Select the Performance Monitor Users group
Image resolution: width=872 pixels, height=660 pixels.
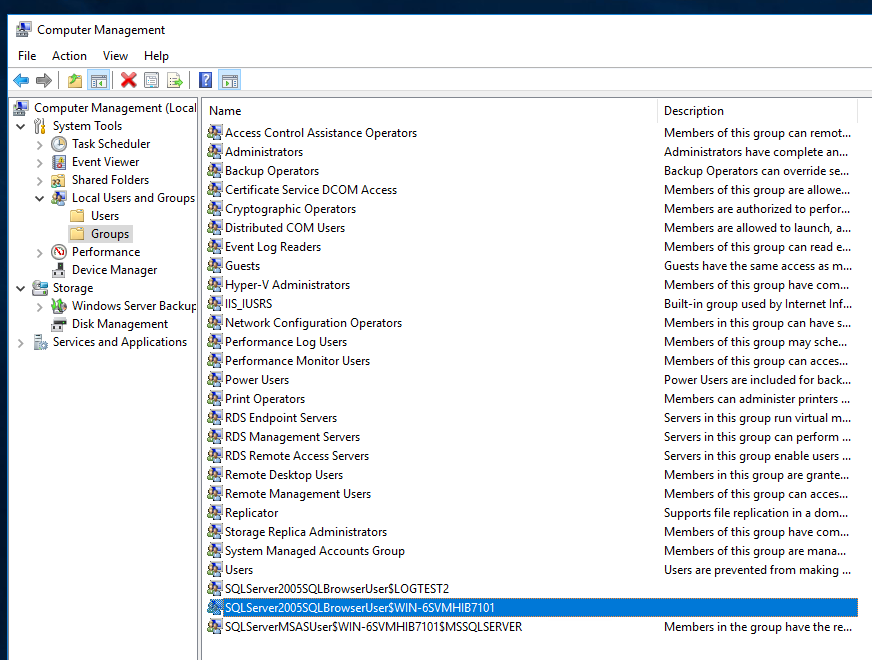(x=298, y=360)
